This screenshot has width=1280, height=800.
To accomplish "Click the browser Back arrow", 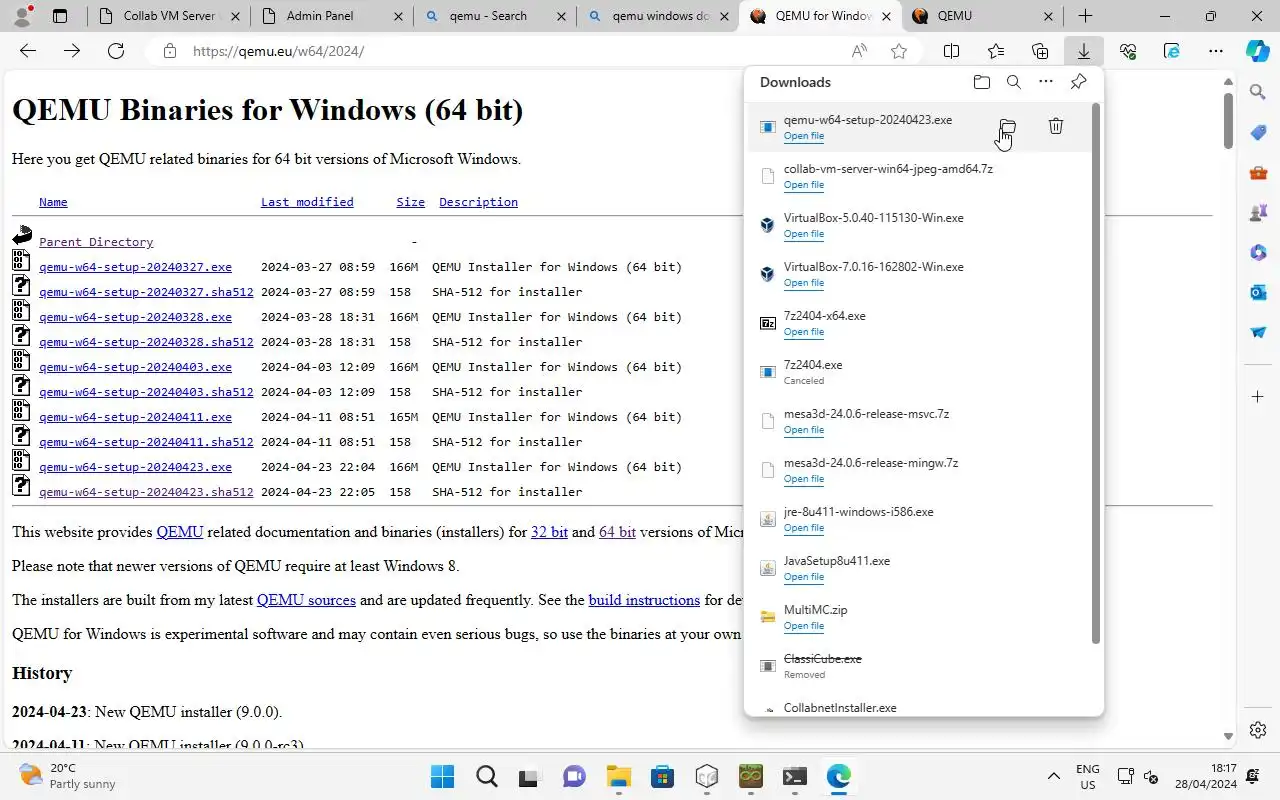I will click(x=28, y=51).
